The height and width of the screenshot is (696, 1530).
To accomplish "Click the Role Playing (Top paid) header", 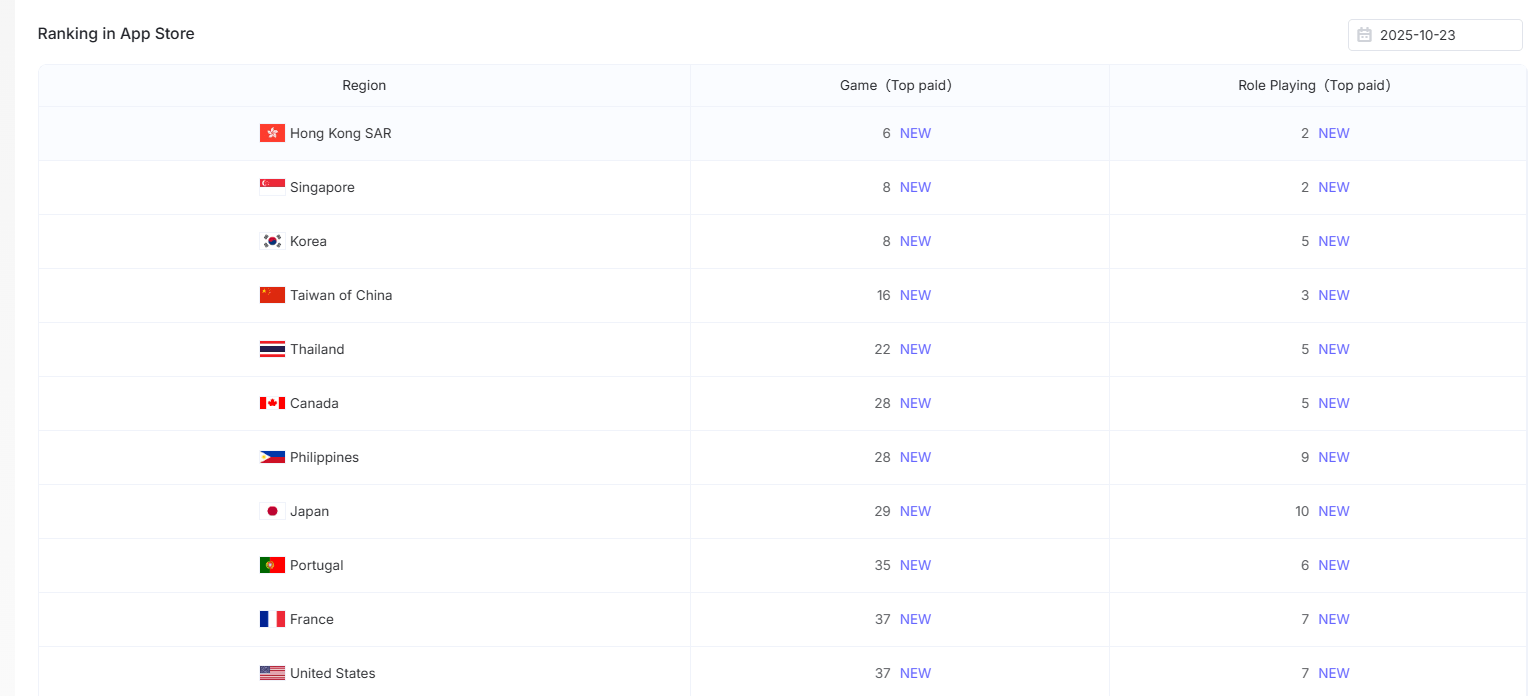I will (1316, 85).
